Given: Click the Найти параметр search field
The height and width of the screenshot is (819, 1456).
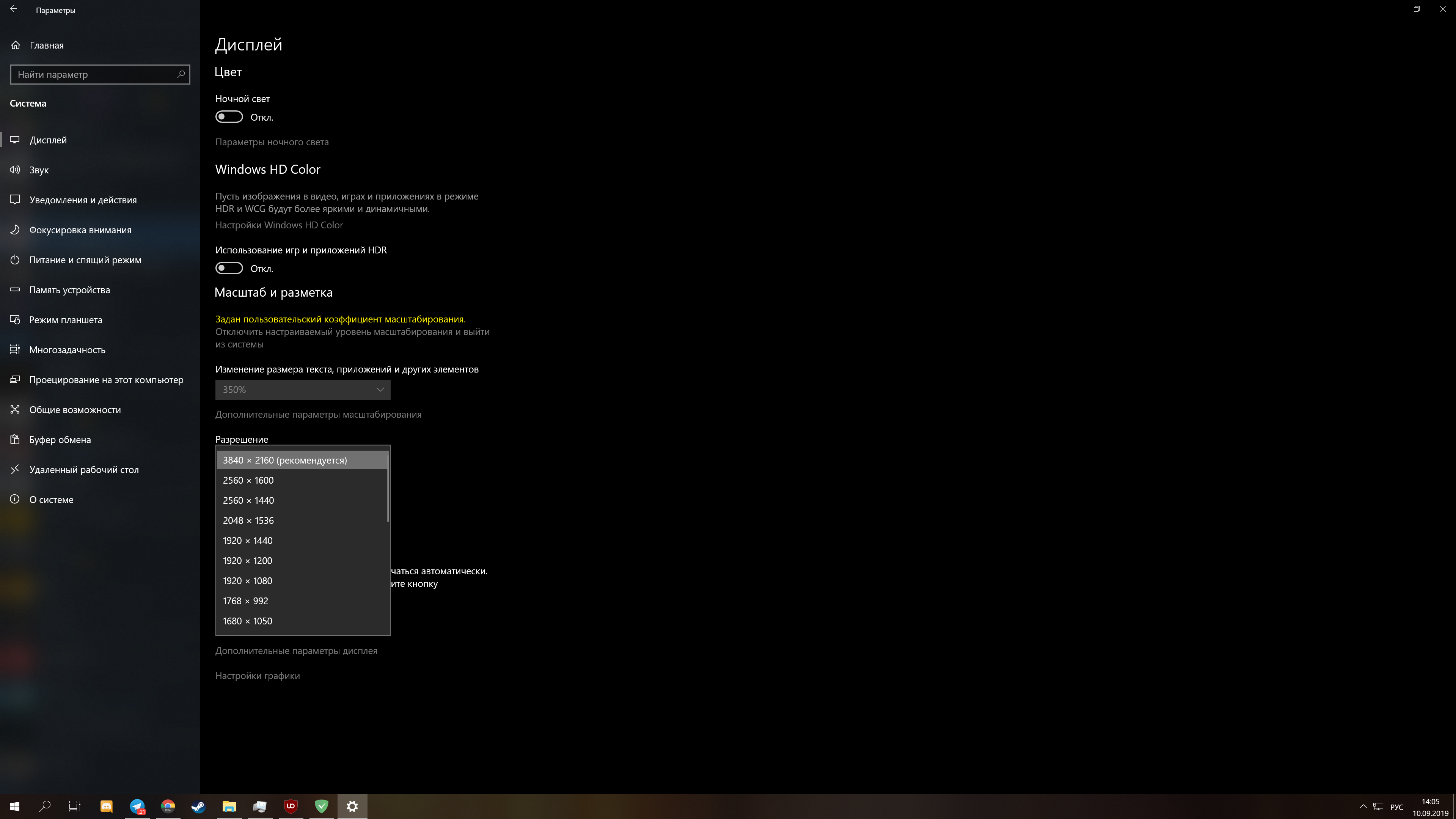Looking at the screenshot, I should point(100,74).
